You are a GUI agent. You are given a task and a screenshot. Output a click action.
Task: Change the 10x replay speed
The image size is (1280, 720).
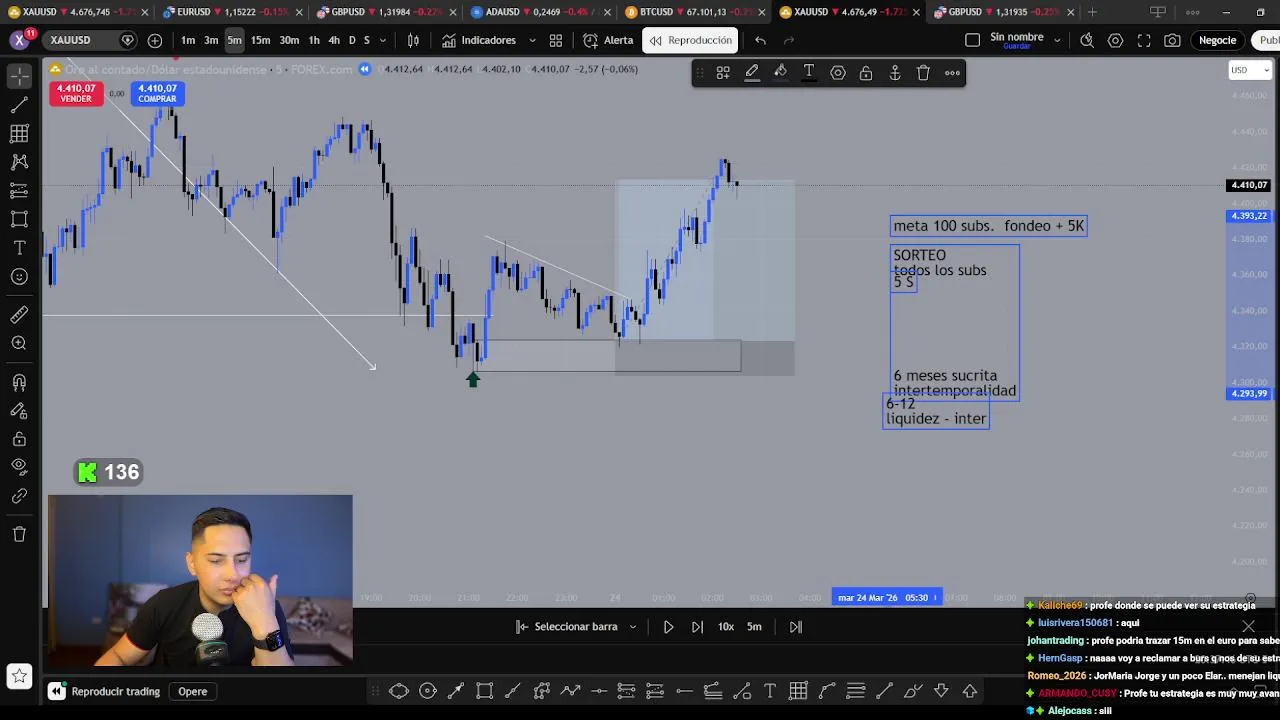tap(726, 627)
